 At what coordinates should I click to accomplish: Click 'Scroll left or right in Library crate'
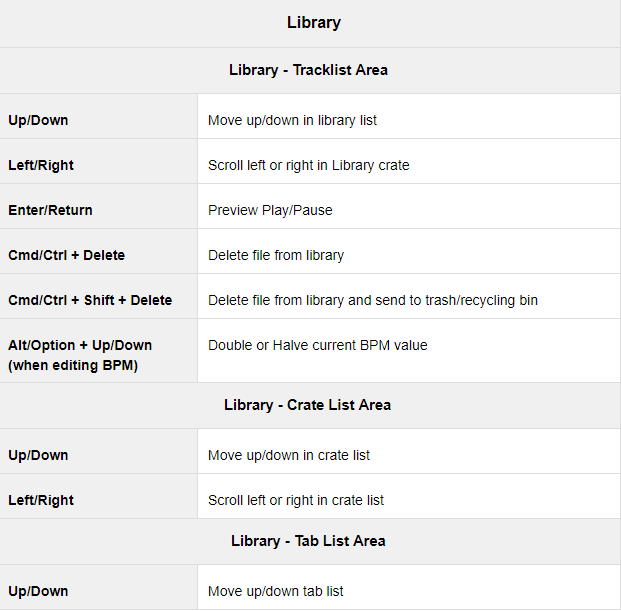(309, 165)
